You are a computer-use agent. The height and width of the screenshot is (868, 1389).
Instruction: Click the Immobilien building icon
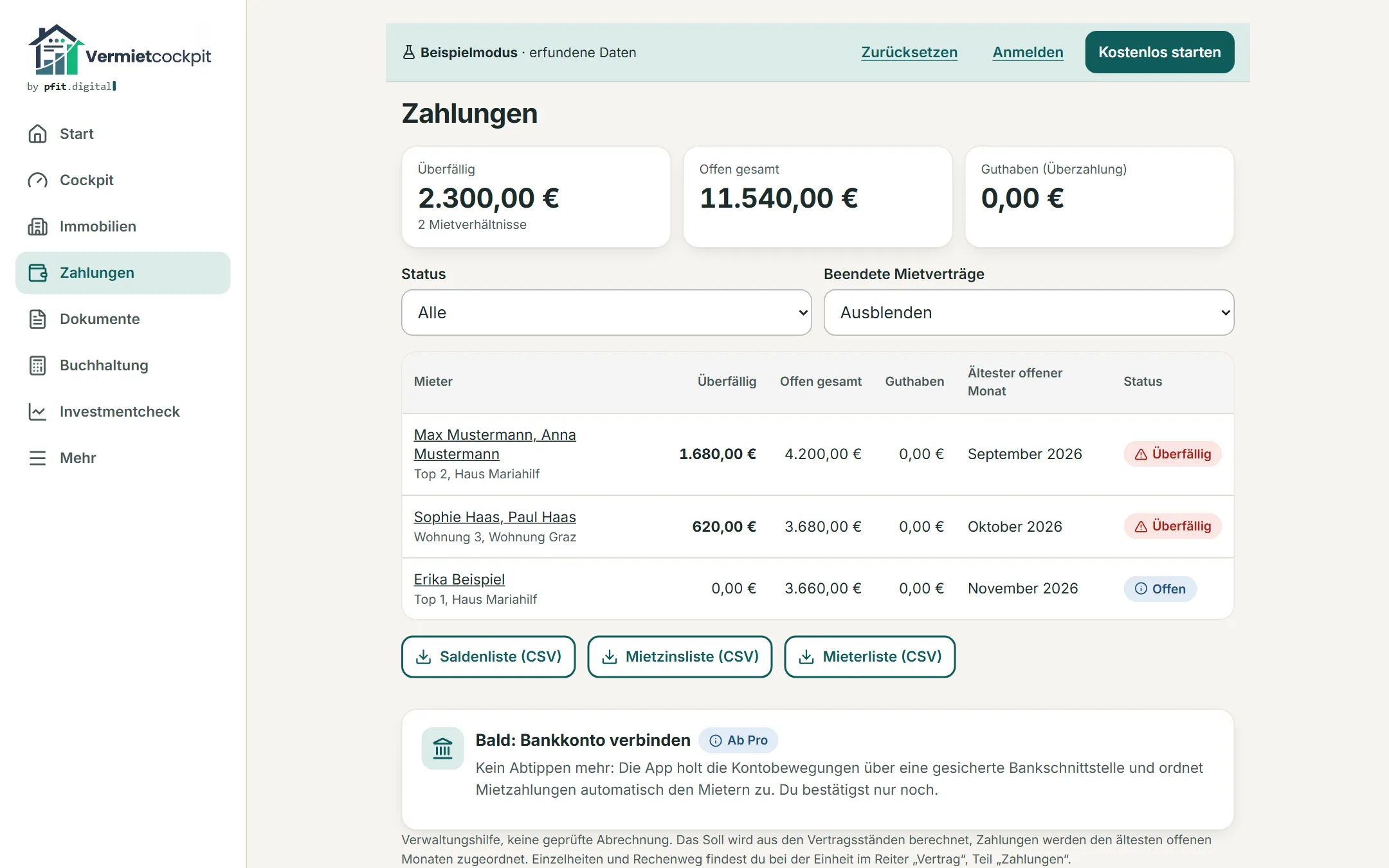tap(38, 226)
